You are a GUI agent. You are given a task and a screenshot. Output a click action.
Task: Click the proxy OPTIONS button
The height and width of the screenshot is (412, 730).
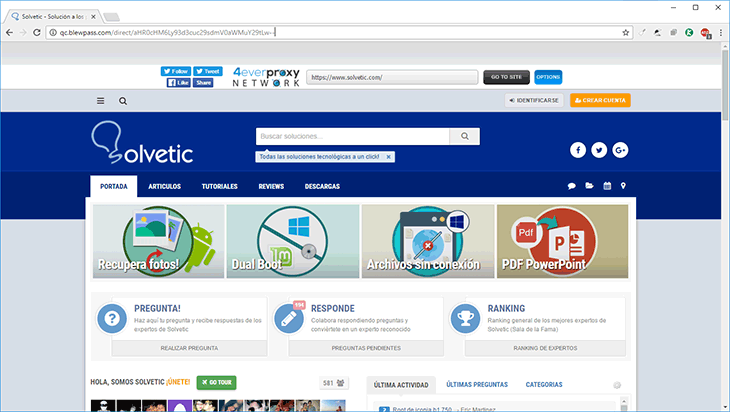548,77
